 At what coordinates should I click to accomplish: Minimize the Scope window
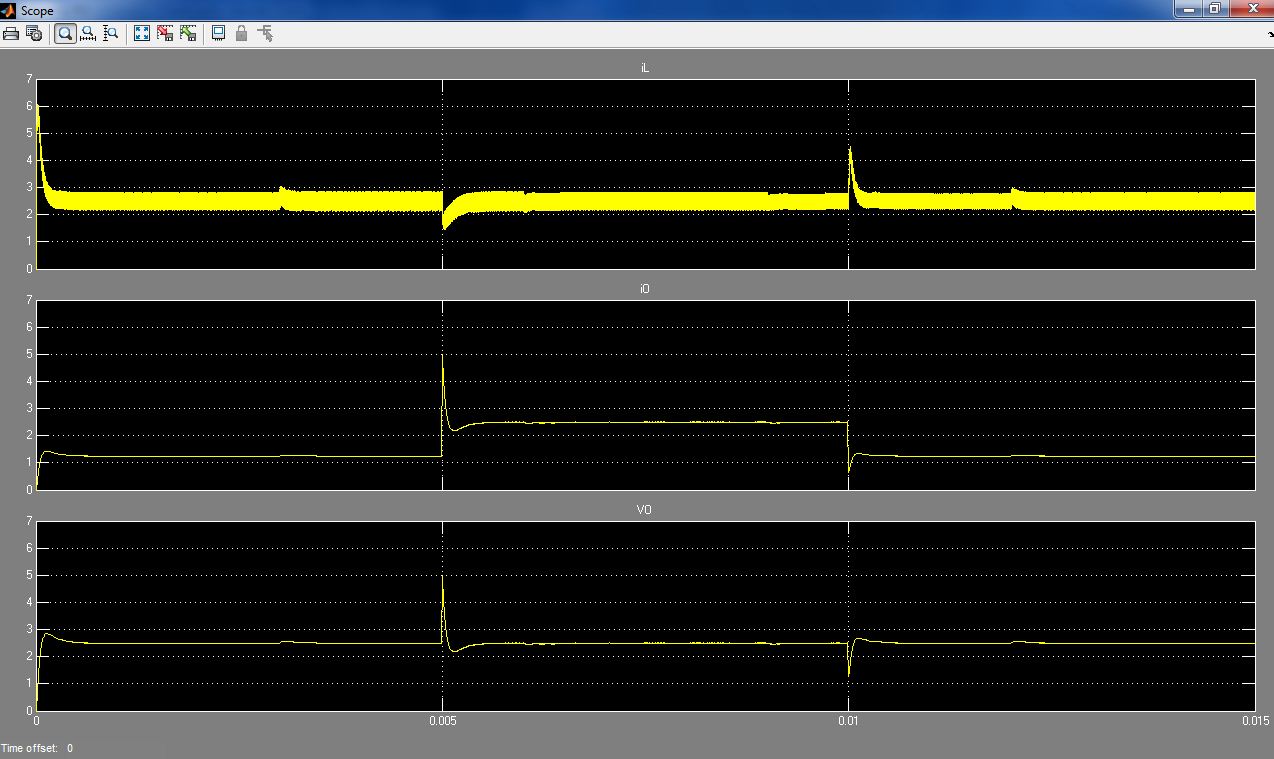point(1188,9)
